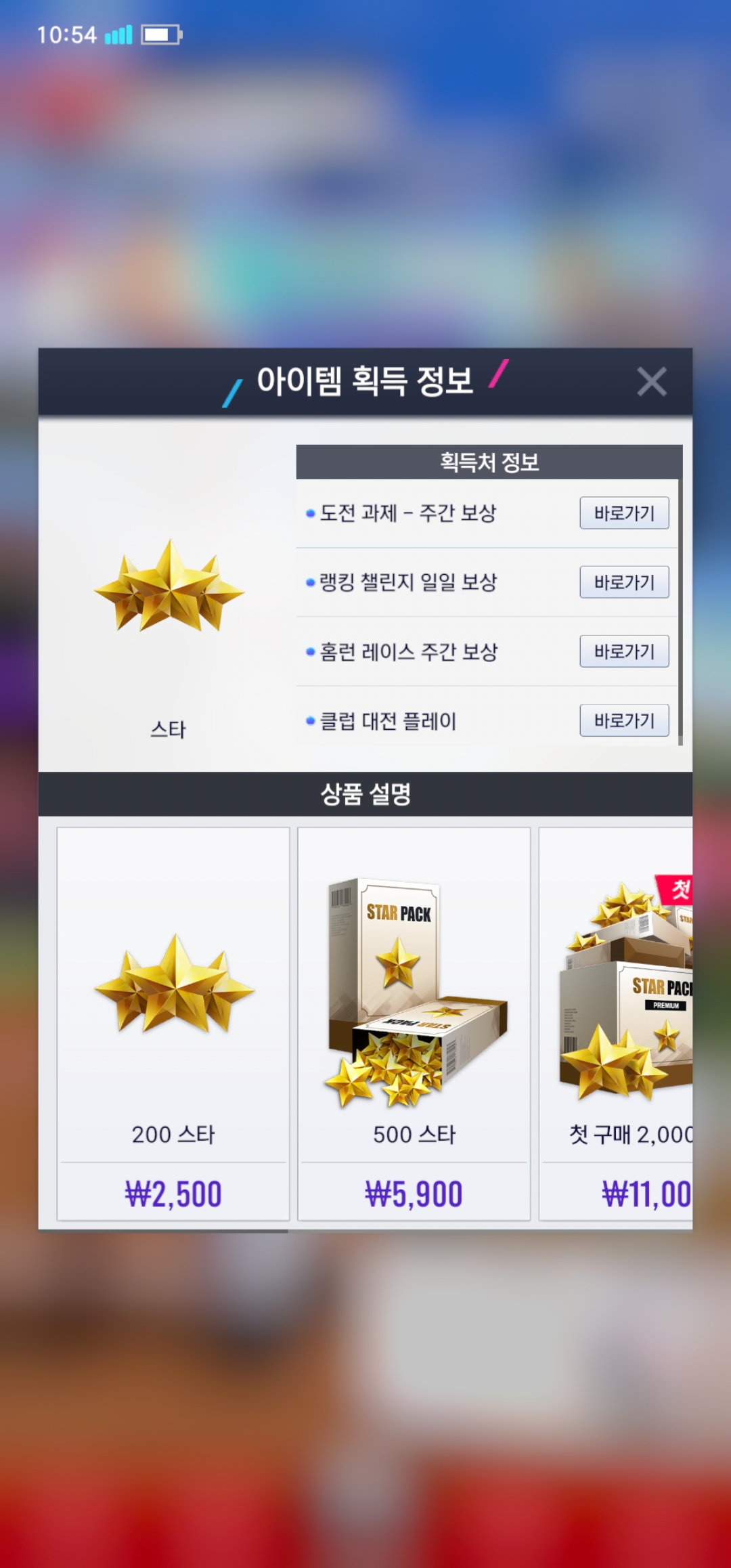
Task: Open the 200 스타 product star icon
Action: (174, 983)
